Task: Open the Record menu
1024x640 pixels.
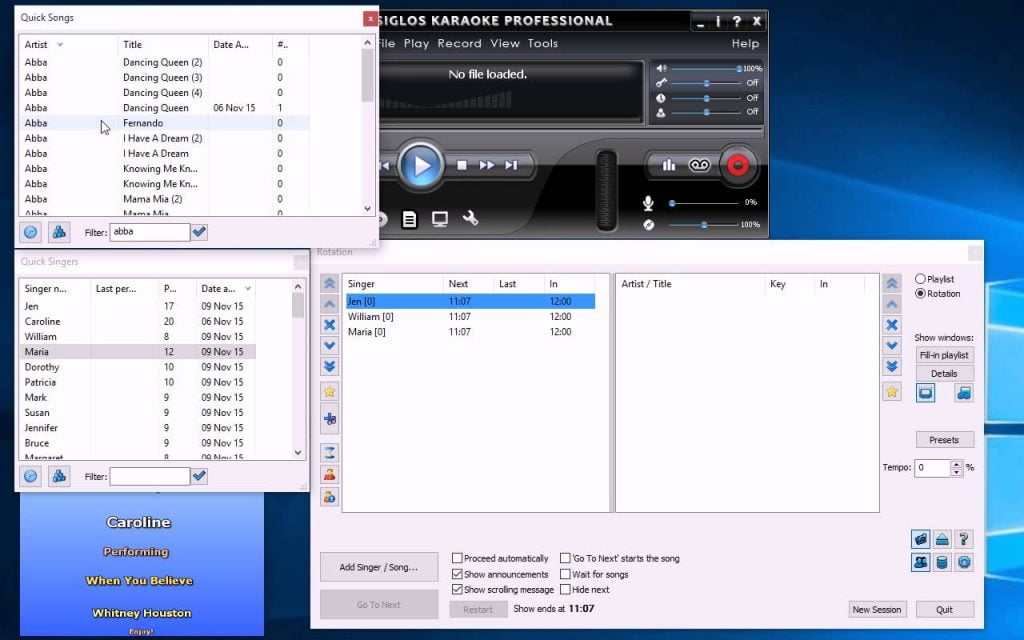Action: 460,43
